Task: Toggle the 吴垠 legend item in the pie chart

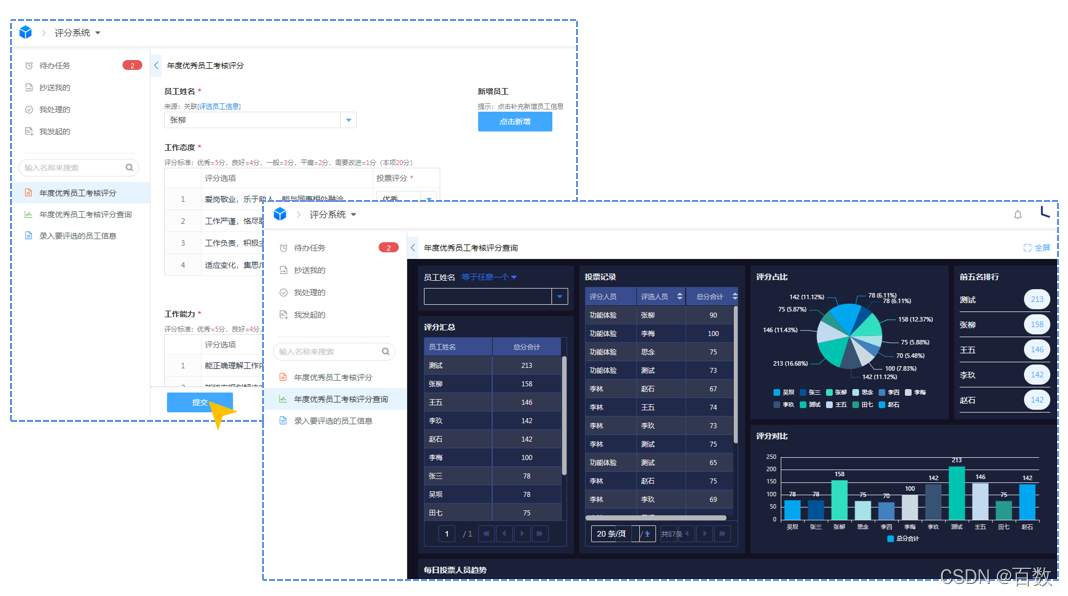Action: (784, 392)
